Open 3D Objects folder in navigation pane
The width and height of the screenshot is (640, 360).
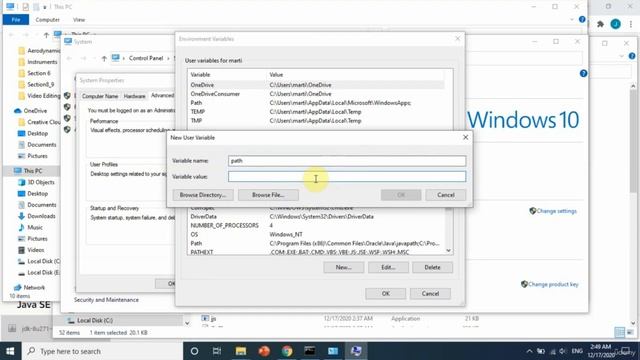[41, 182]
